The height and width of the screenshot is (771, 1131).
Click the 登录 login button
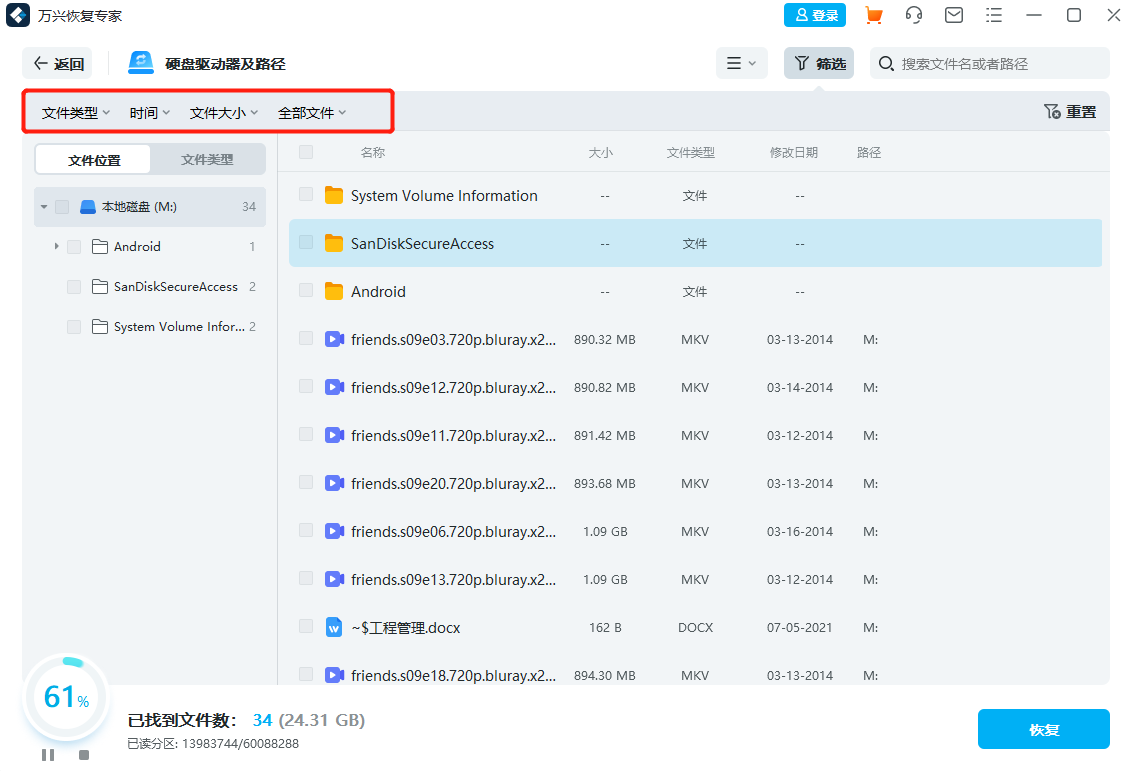tap(814, 15)
